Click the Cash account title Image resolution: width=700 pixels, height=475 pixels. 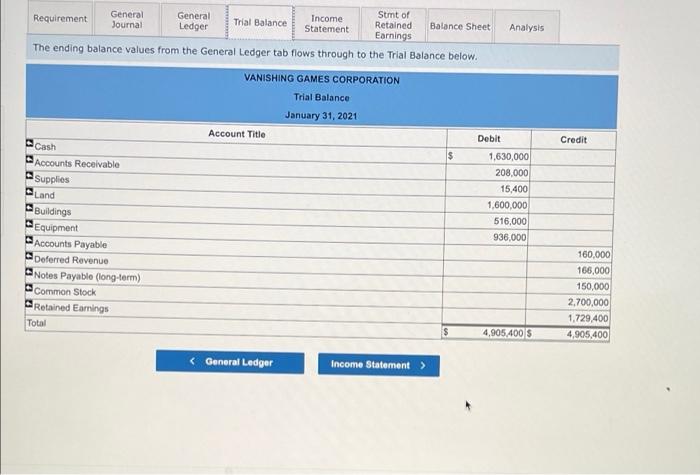pyautogui.click(x=45, y=146)
